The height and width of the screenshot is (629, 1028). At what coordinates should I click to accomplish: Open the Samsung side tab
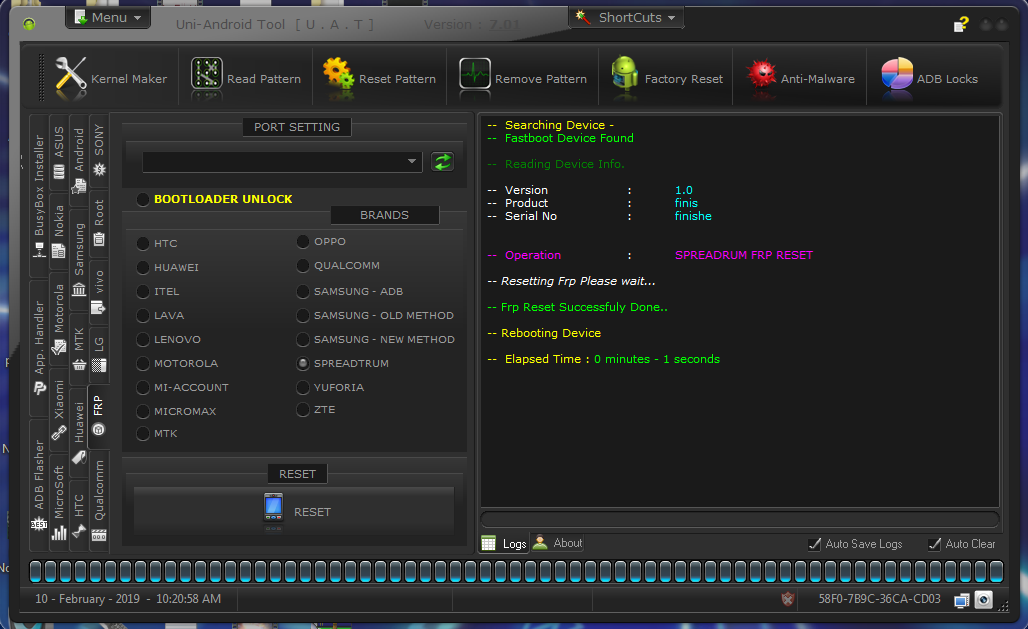(79, 260)
